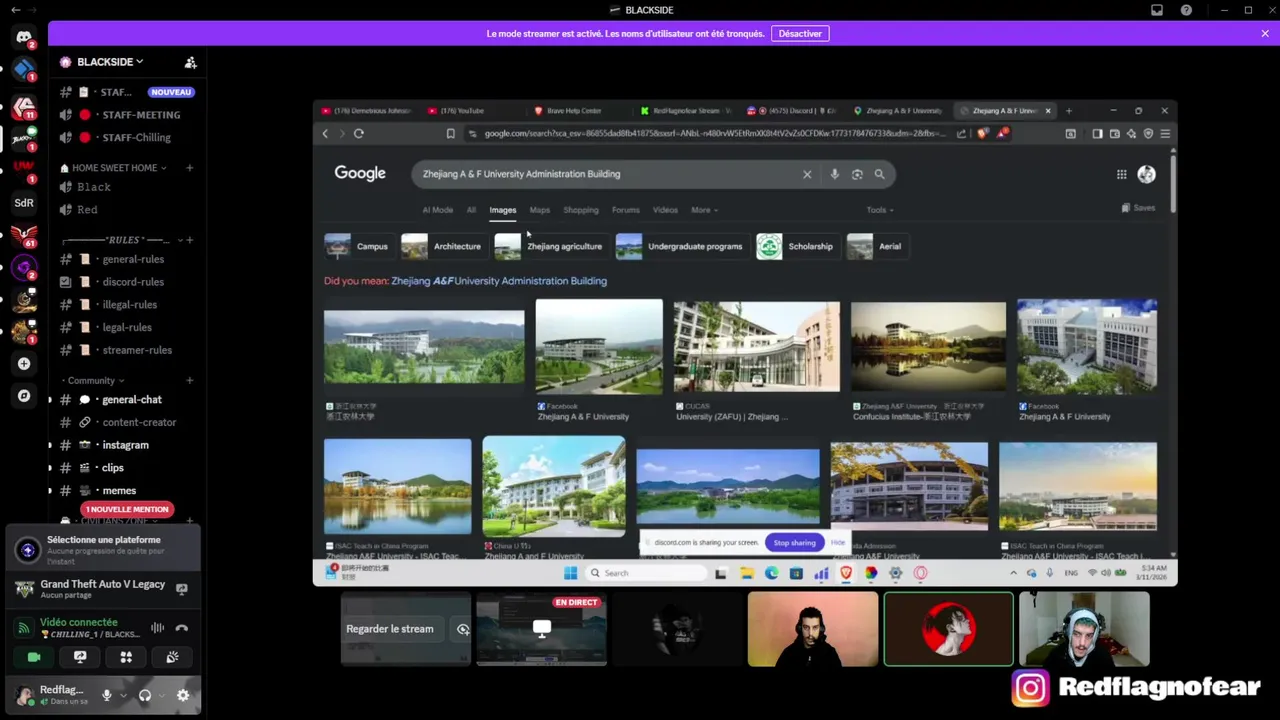Disconnect from voice call with hang-up icon
The image size is (1280, 720).
[x=182, y=628]
